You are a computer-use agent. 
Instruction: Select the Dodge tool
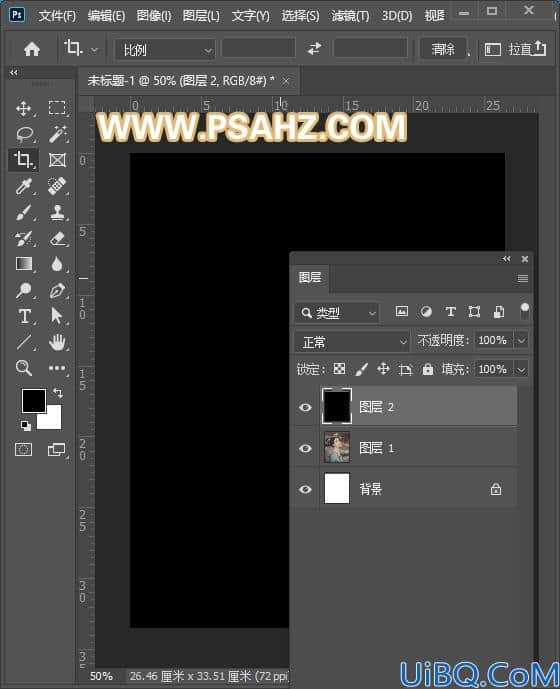(23, 290)
